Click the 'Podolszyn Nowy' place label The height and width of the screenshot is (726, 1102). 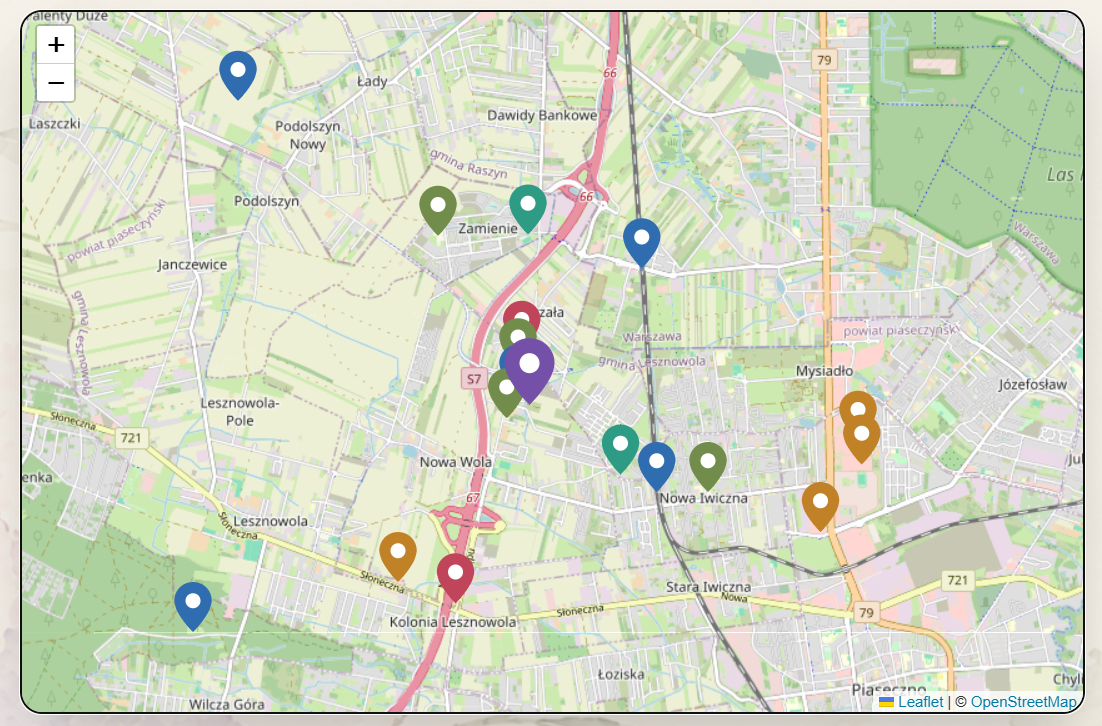point(308,135)
